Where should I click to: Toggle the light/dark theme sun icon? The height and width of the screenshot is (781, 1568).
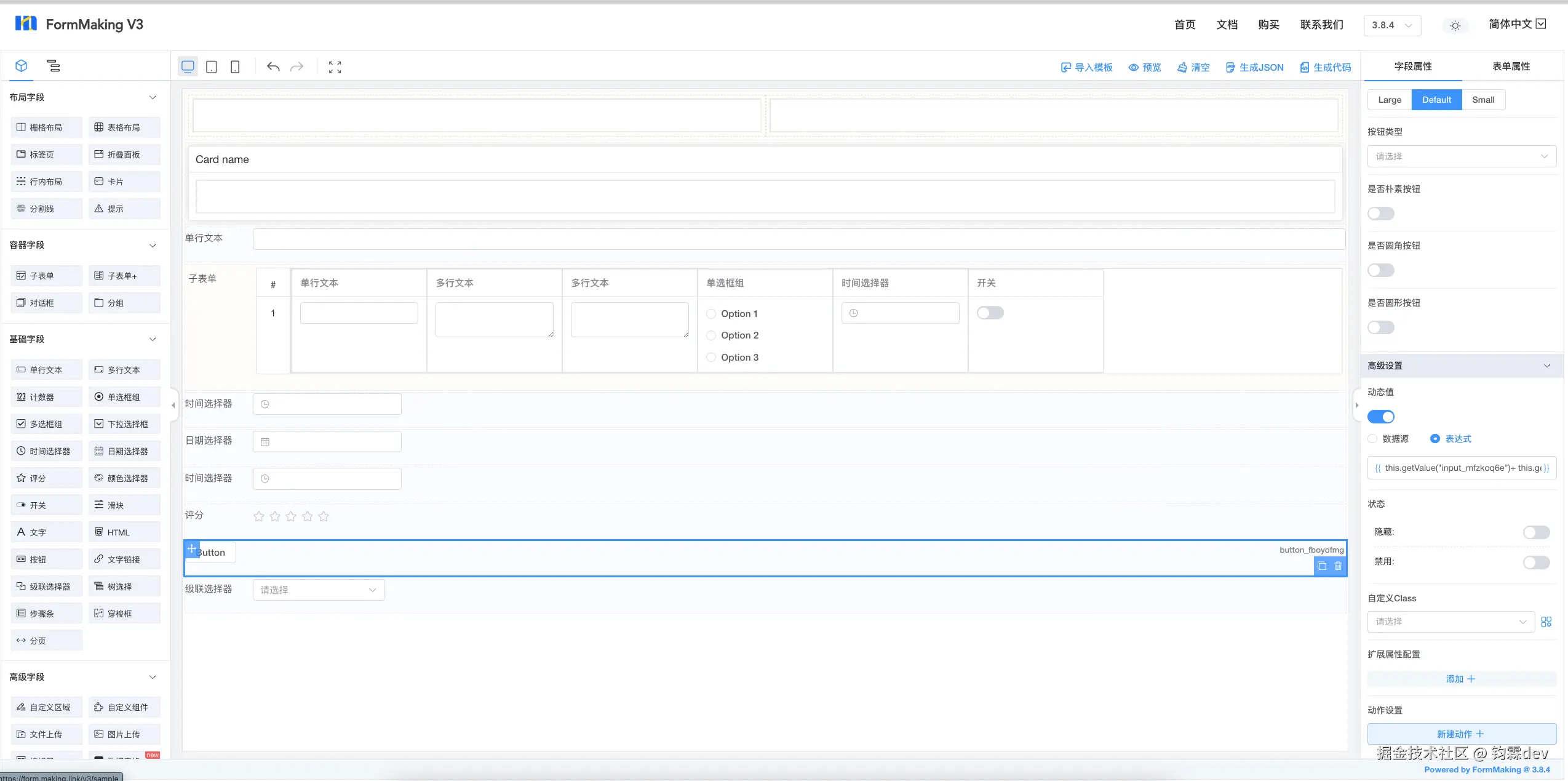point(1455,26)
